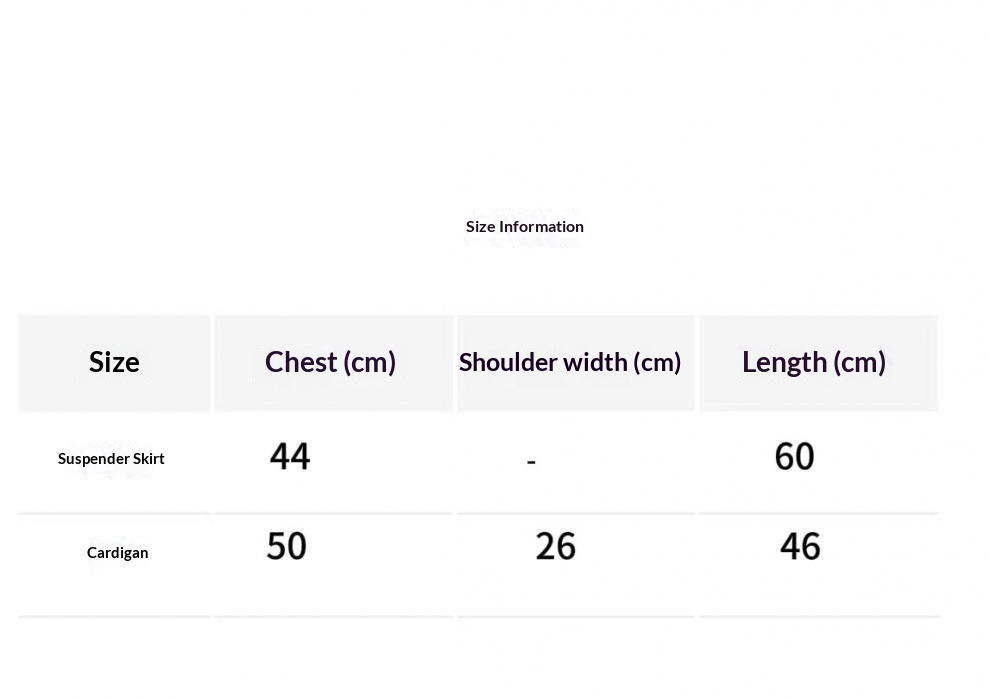The width and height of the screenshot is (990, 698).
Task: Click the bottom border line under value 26
Action: (x=575, y=616)
